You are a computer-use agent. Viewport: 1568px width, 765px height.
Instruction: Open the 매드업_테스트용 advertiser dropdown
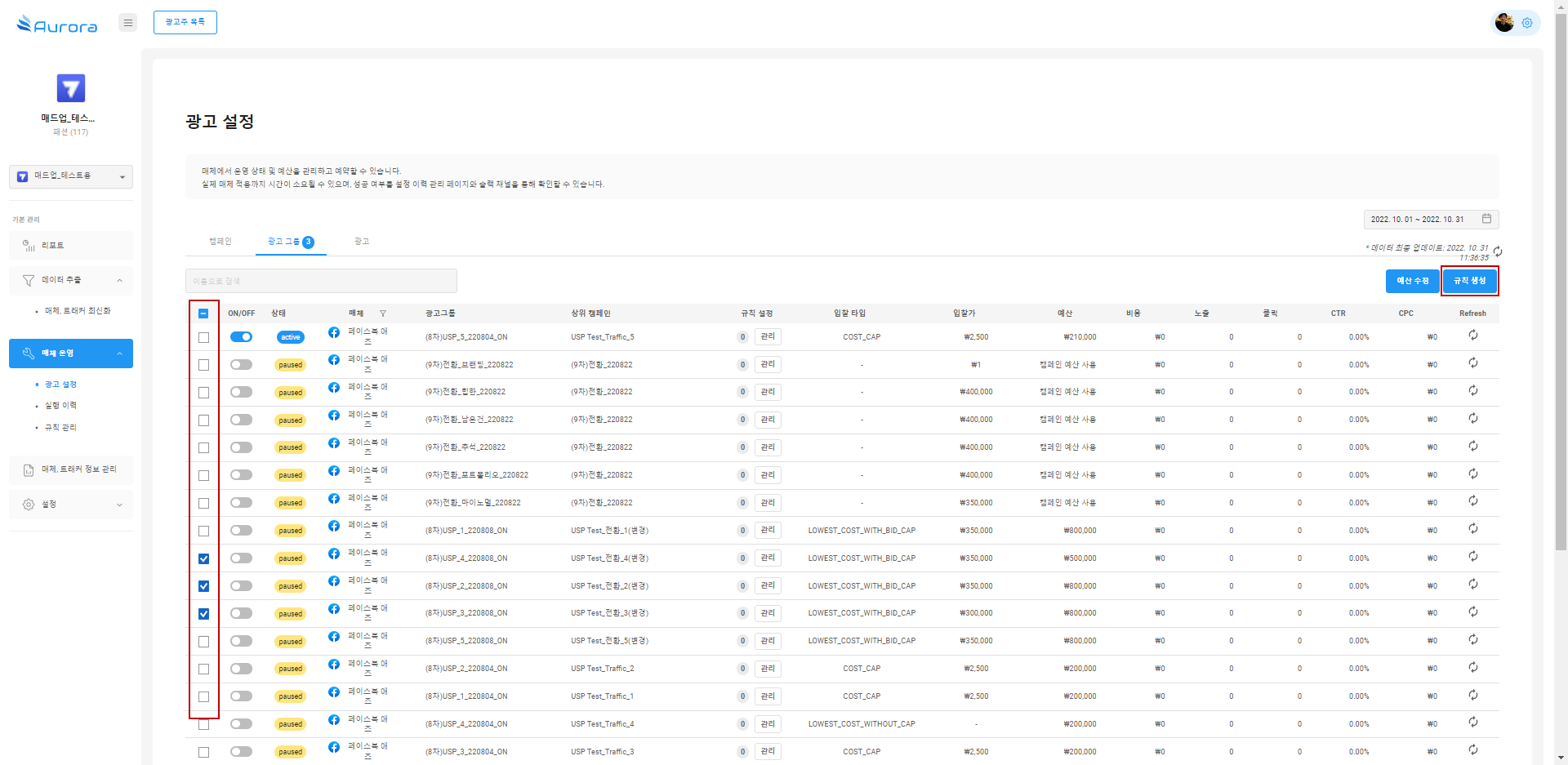71,176
